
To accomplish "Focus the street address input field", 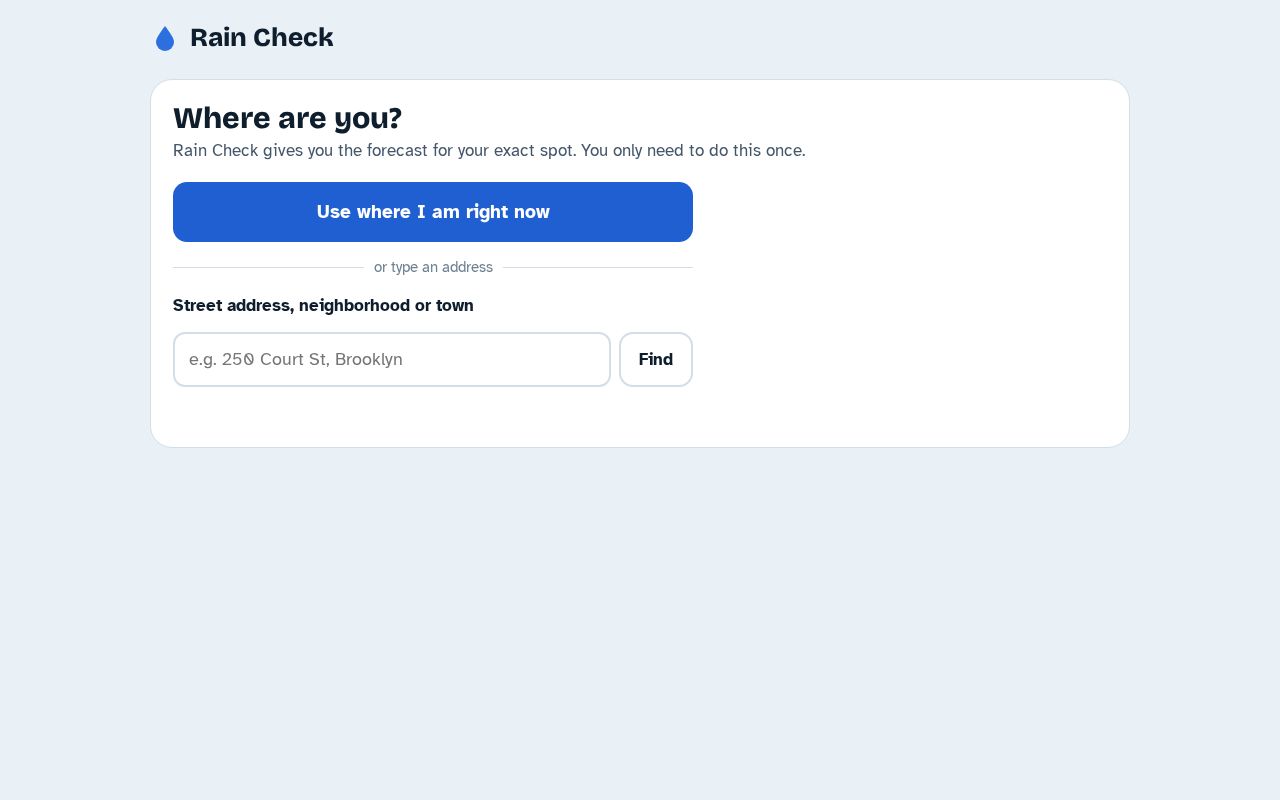I will coord(392,359).
